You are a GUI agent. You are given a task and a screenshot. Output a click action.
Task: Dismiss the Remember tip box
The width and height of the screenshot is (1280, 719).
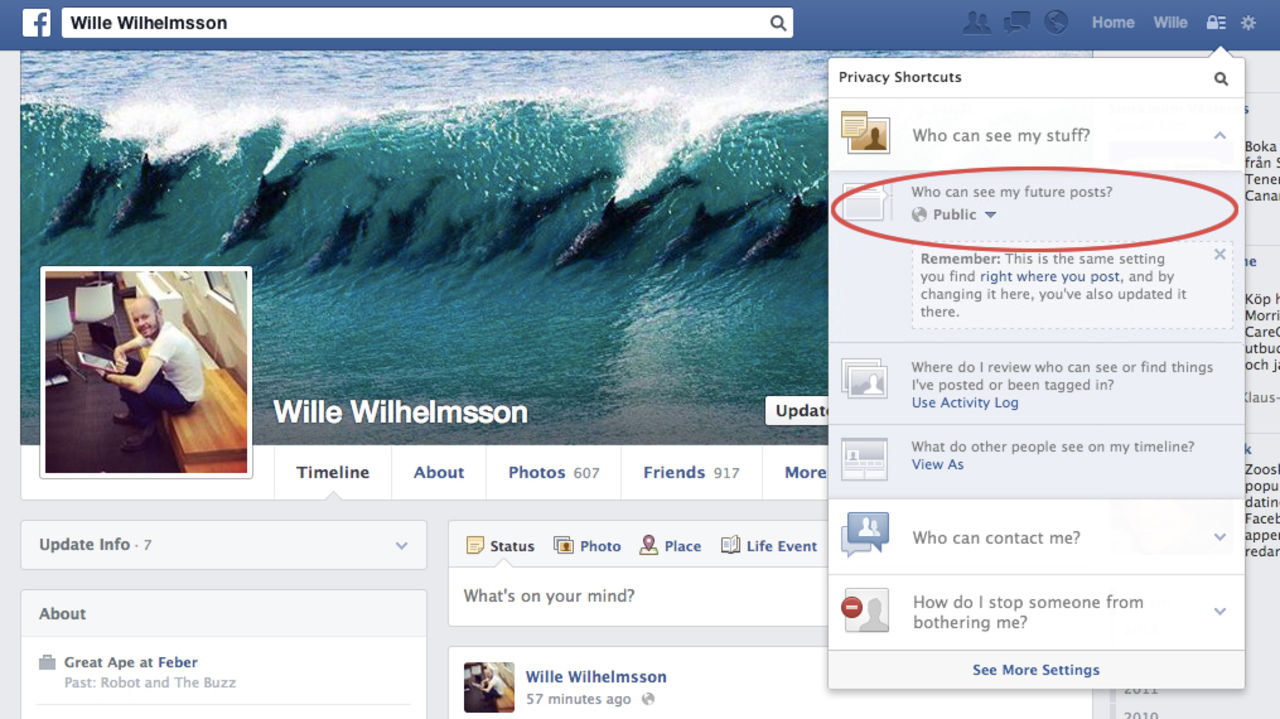coord(1219,255)
